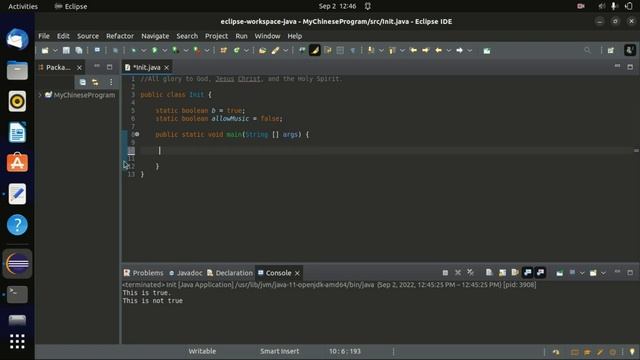This screenshot has height=360, width=640.
Task: Switch to the Javadoc tab
Action: pyautogui.click(x=185, y=273)
